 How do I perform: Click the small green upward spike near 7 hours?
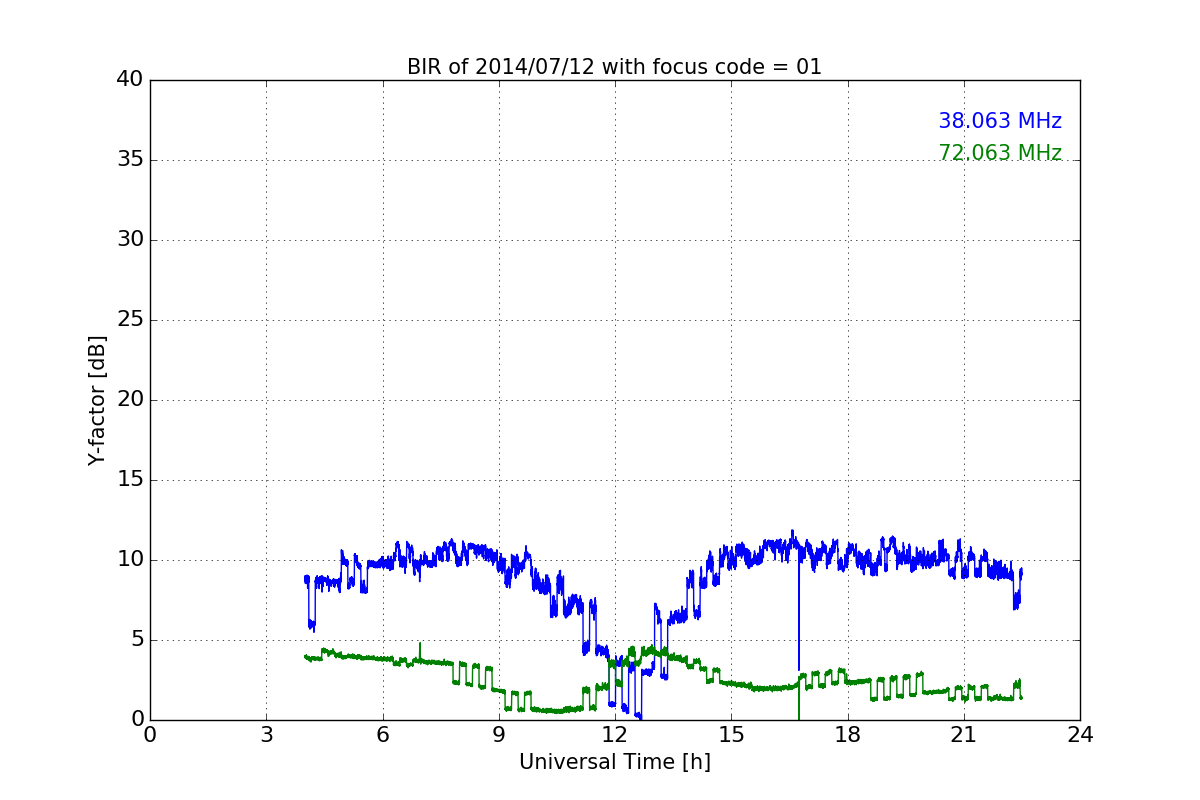(420, 650)
